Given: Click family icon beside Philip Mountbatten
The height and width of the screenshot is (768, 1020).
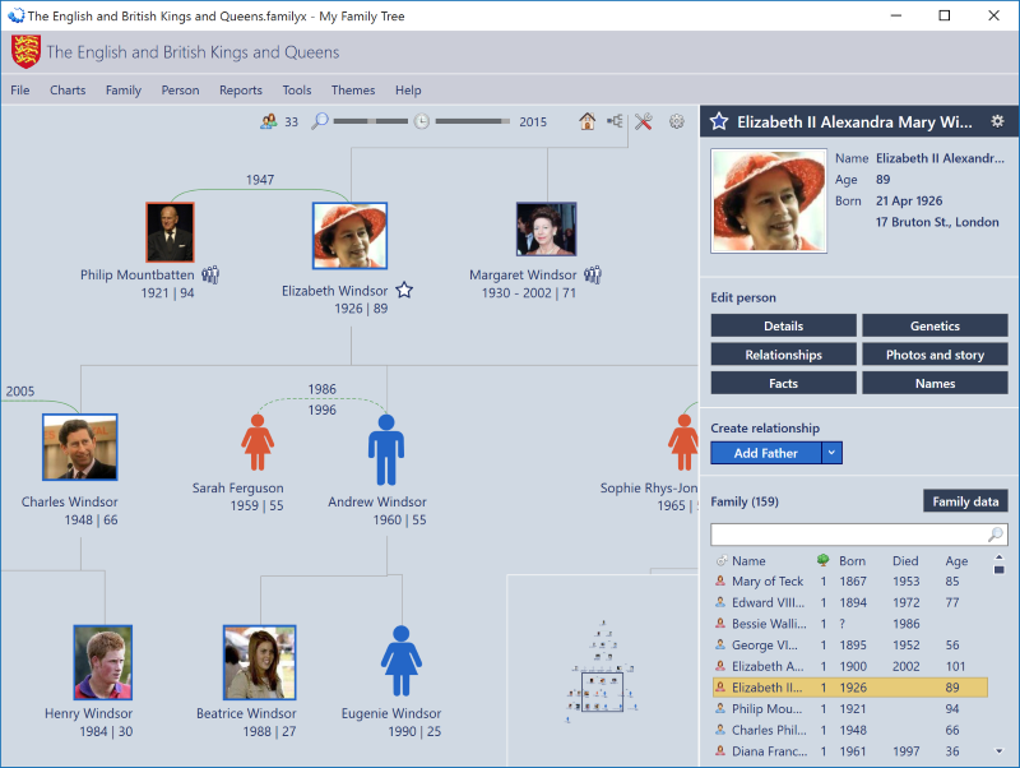Looking at the screenshot, I should point(210,274).
